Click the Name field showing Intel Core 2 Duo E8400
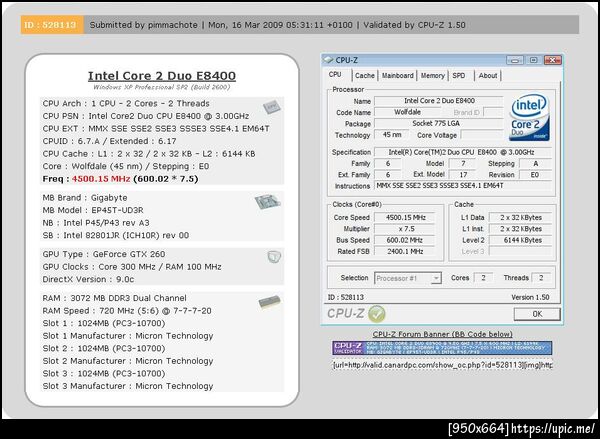This screenshot has height=439, width=600. click(x=439, y=101)
